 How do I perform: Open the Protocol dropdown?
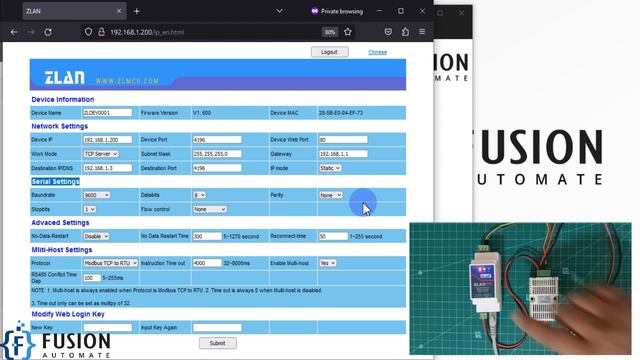coord(111,263)
